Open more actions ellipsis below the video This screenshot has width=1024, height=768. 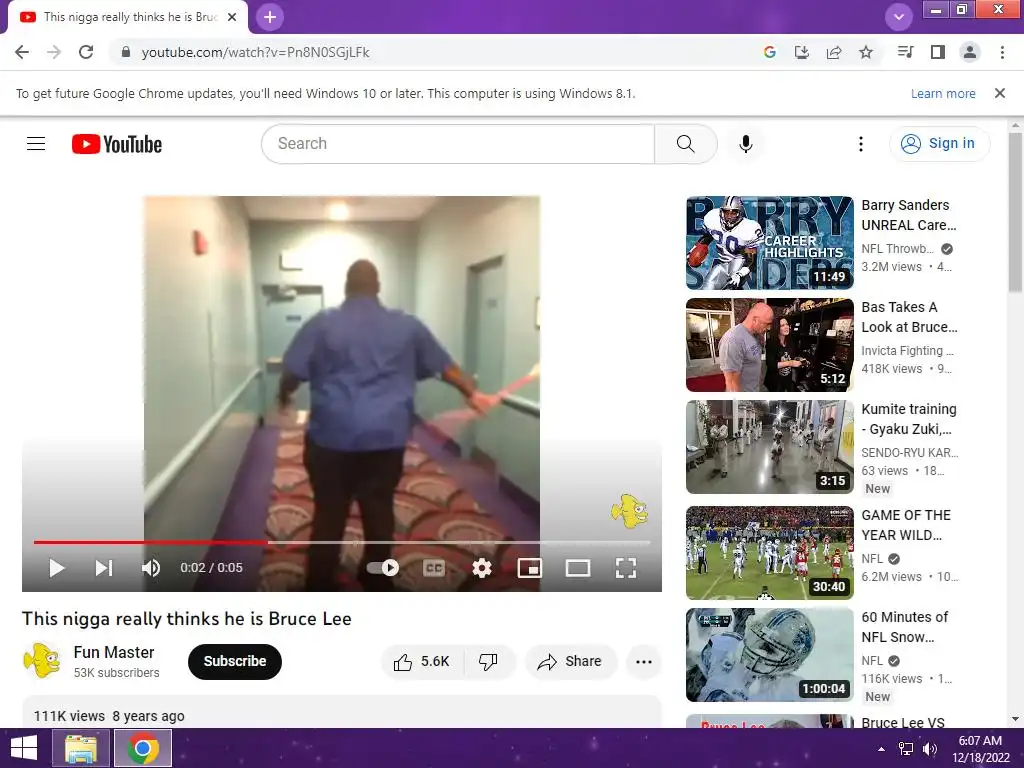tap(644, 662)
